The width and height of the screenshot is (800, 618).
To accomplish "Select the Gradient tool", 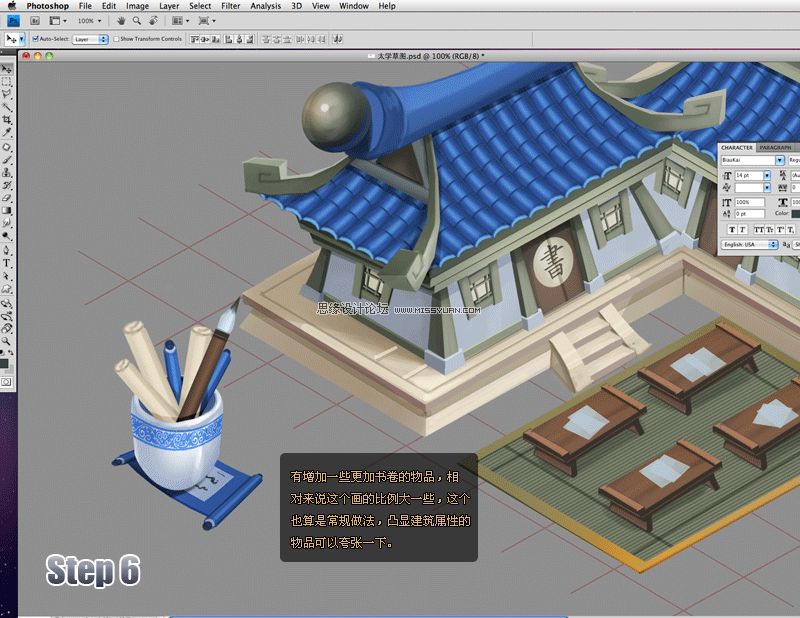I will (7, 210).
